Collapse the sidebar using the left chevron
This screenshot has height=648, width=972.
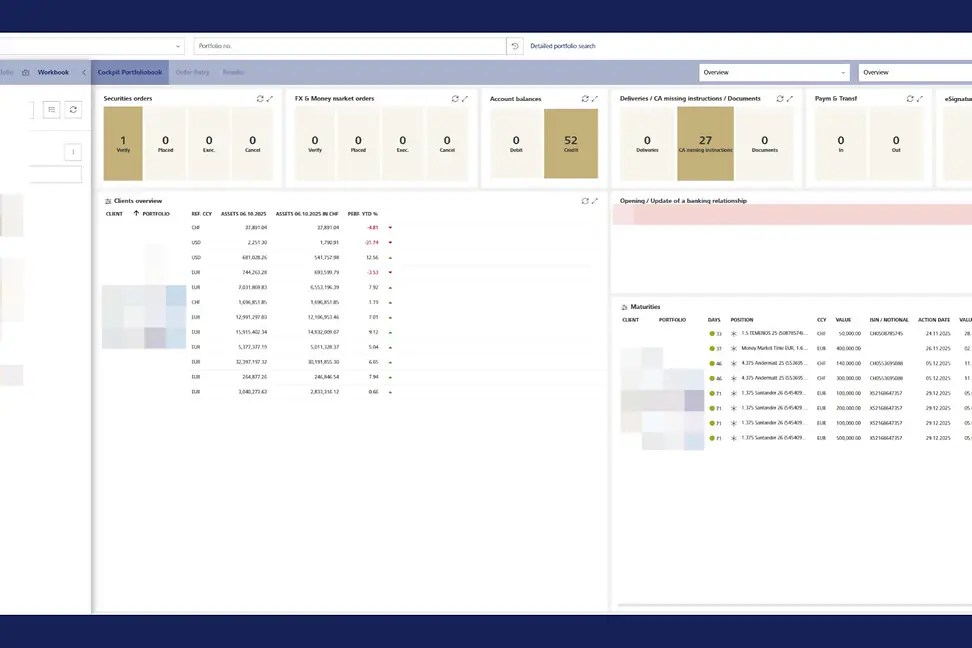84,72
